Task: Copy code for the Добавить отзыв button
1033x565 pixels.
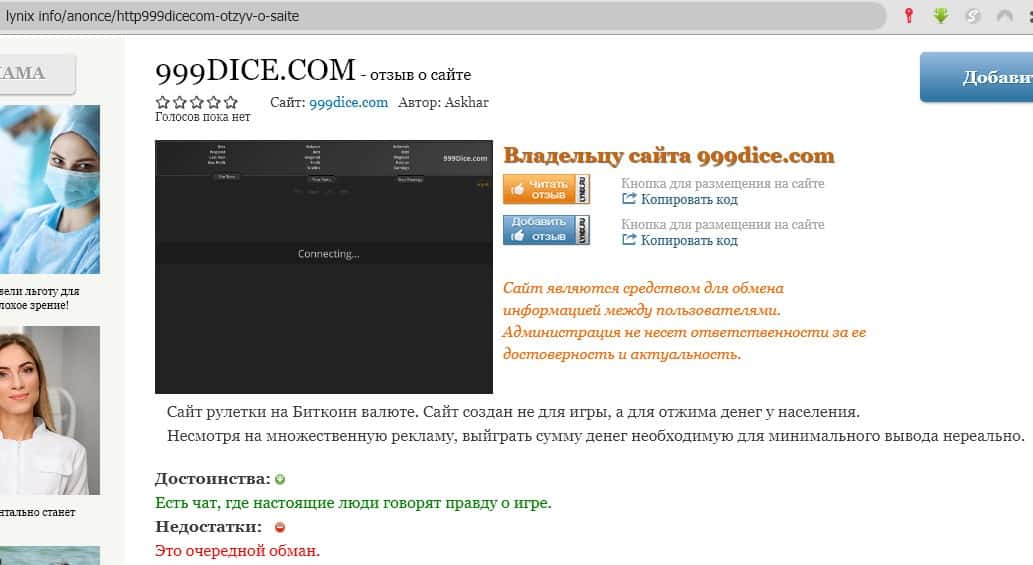Action: click(x=689, y=240)
